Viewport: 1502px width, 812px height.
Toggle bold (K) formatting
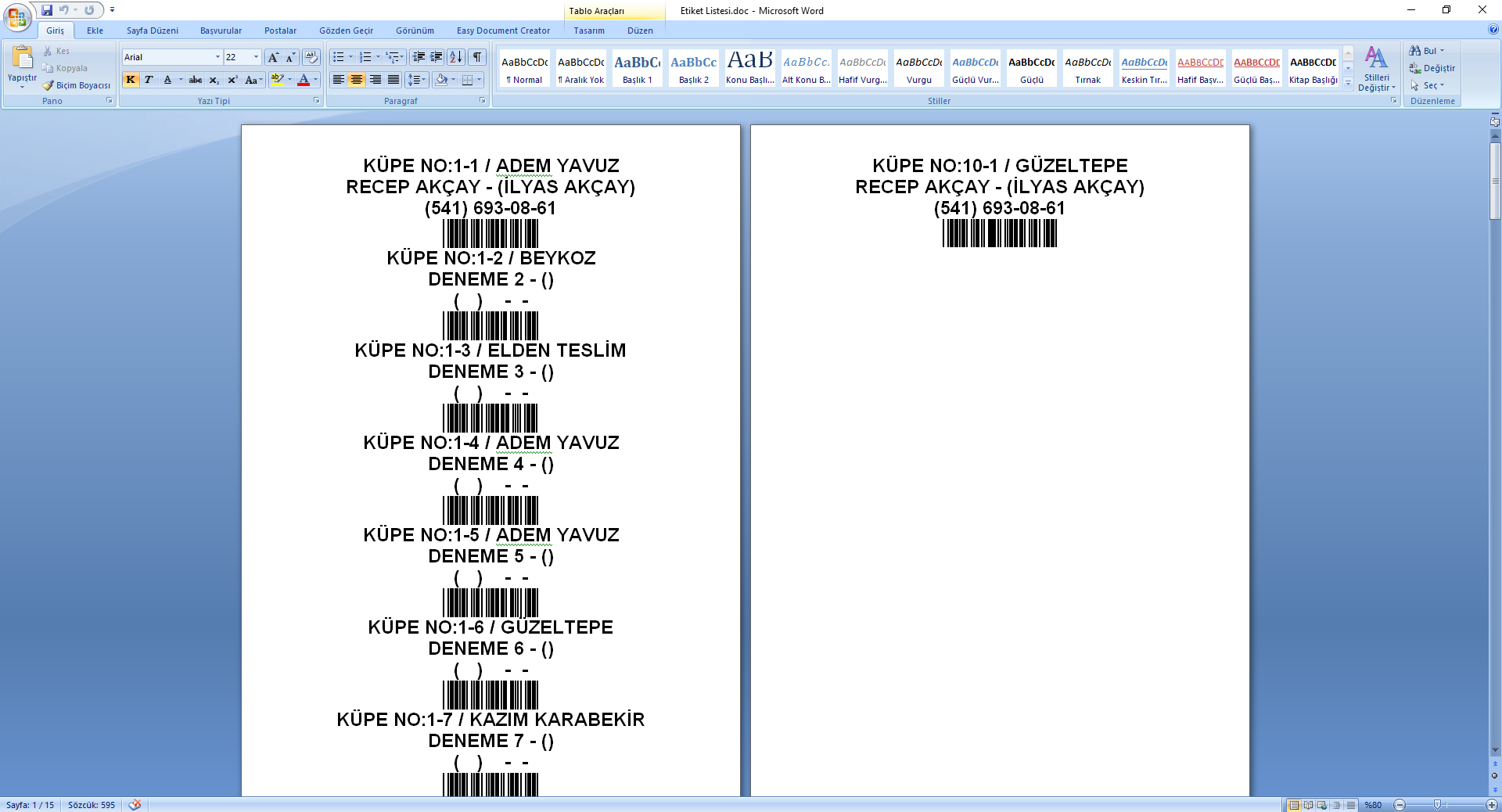131,80
